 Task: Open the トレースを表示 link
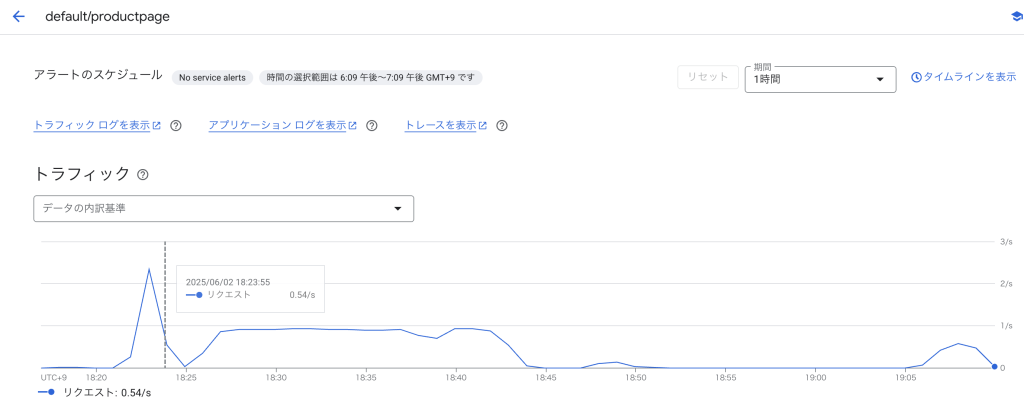click(x=440, y=126)
